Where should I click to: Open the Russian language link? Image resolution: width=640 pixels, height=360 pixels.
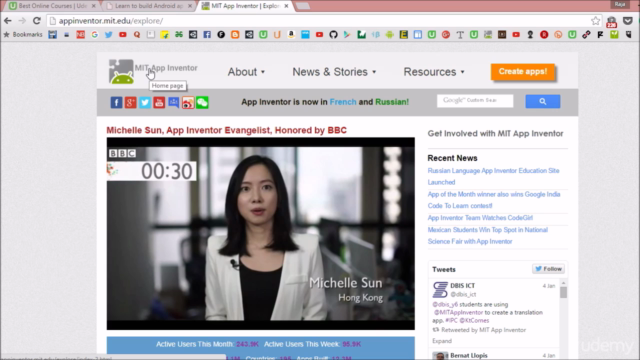(x=392, y=102)
